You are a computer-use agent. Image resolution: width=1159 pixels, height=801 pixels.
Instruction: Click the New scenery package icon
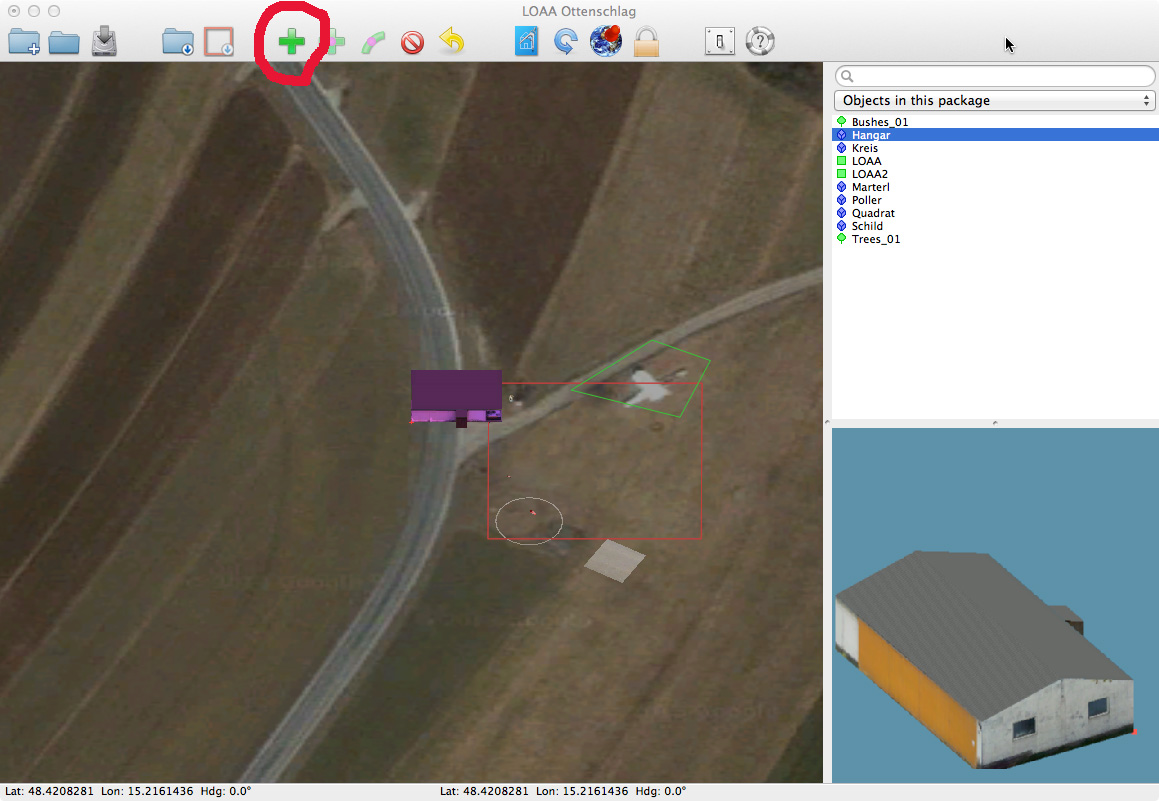[24, 42]
